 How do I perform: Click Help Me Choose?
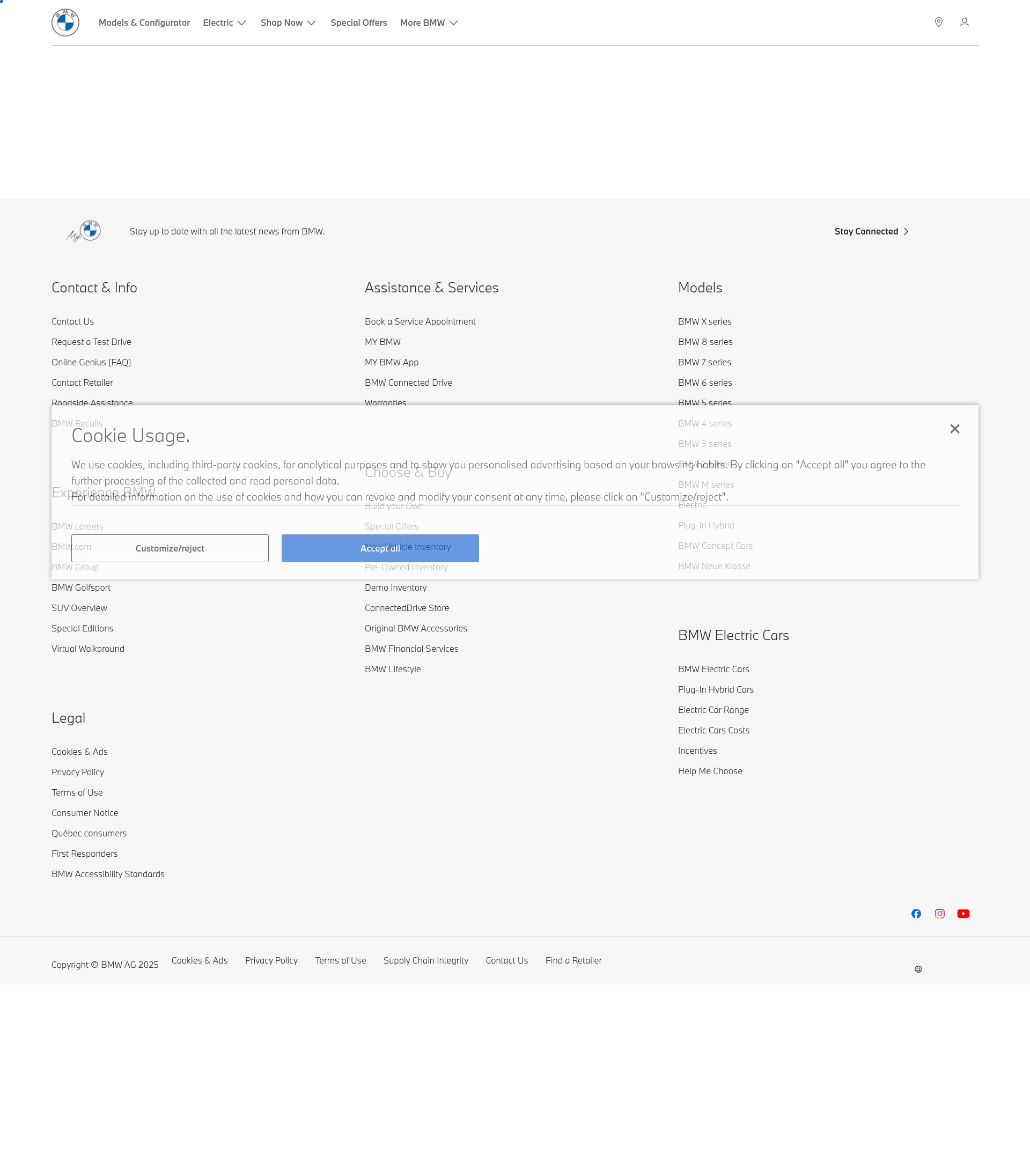(710, 771)
